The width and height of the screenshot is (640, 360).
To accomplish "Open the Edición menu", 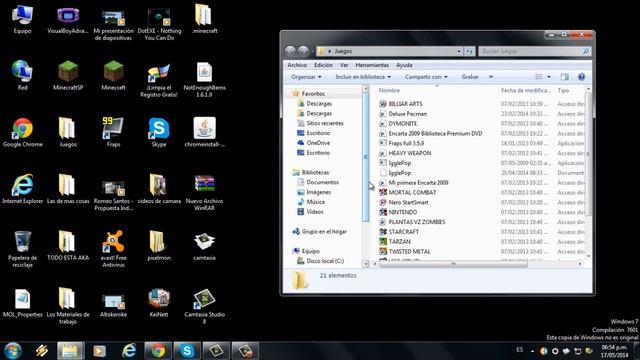I will (323, 65).
